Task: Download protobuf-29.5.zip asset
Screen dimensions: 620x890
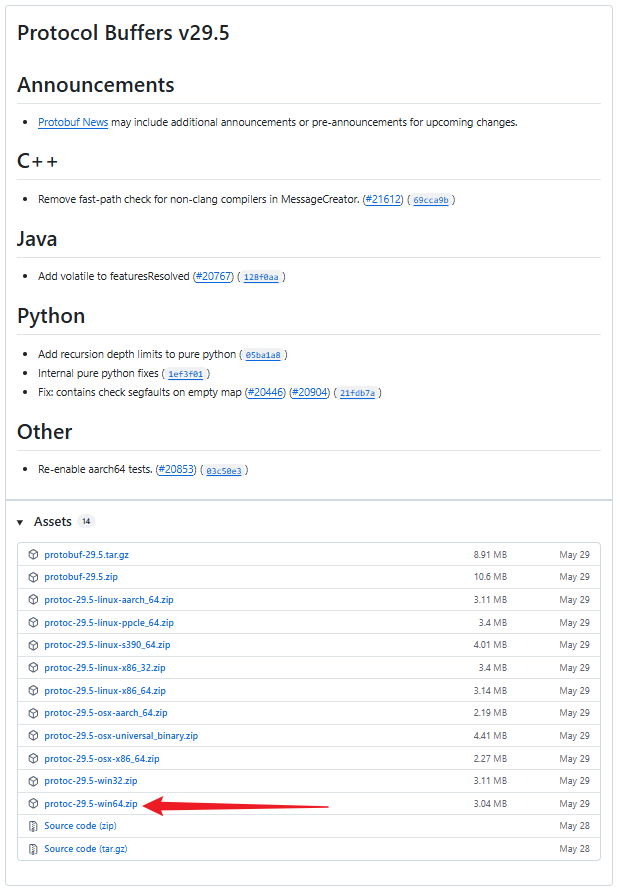Action: click(81, 577)
